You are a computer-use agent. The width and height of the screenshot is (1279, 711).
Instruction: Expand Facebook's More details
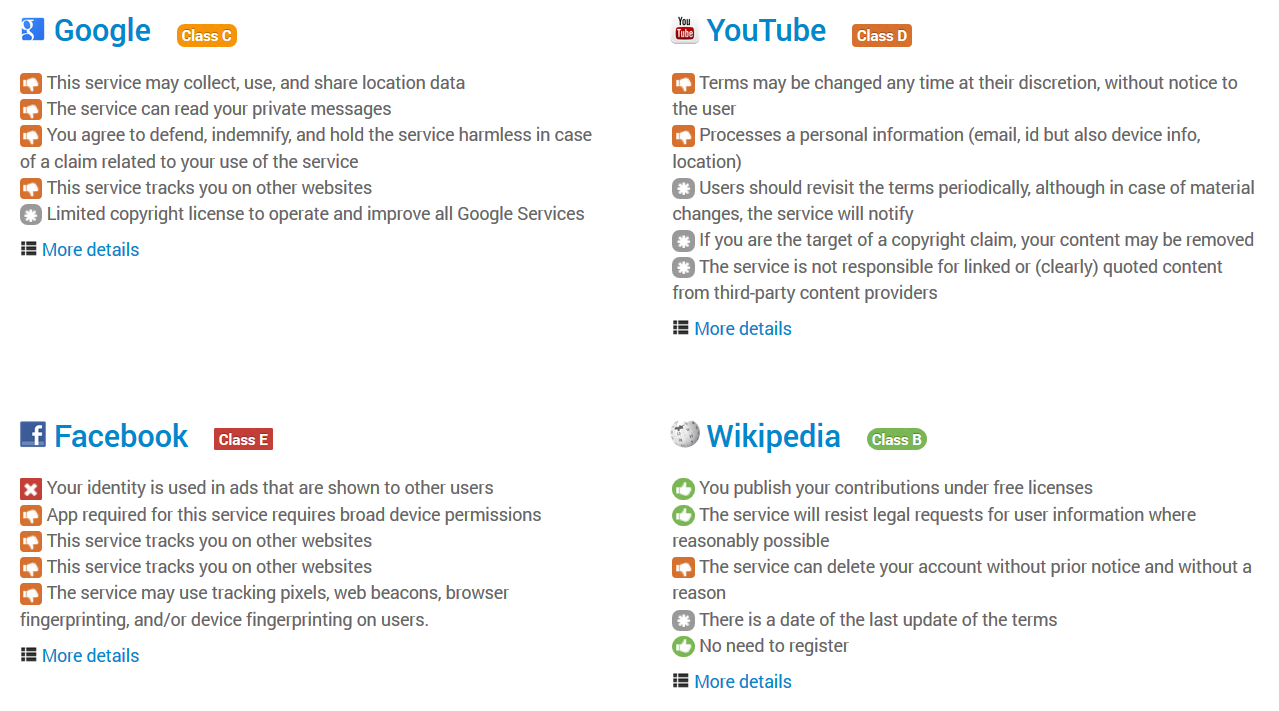click(90, 656)
